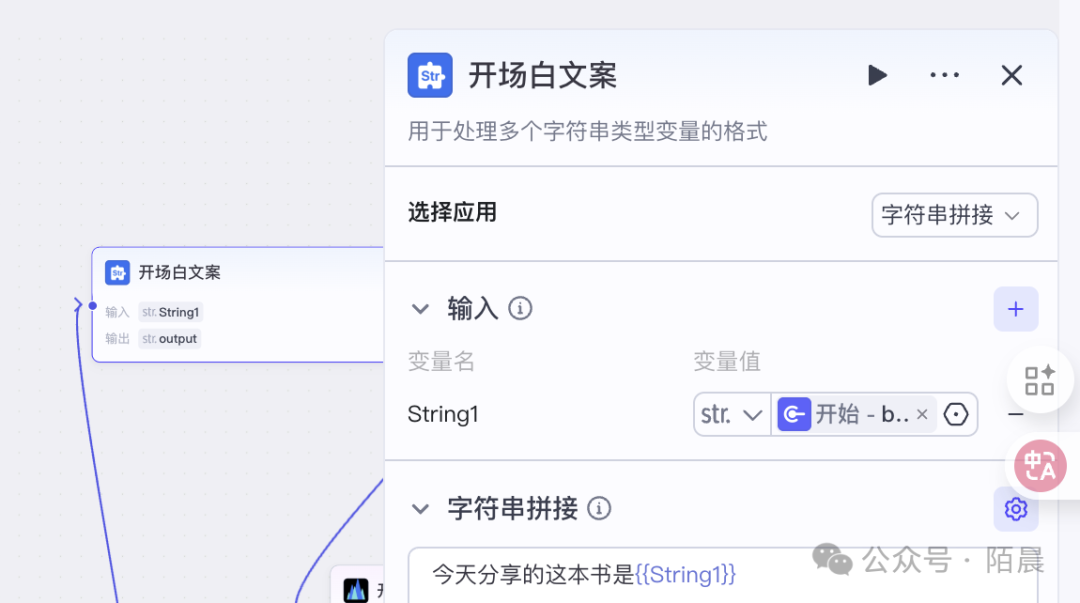Click the hexagon icon in variable value field
The image size is (1080, 603).
coord(957,414)
